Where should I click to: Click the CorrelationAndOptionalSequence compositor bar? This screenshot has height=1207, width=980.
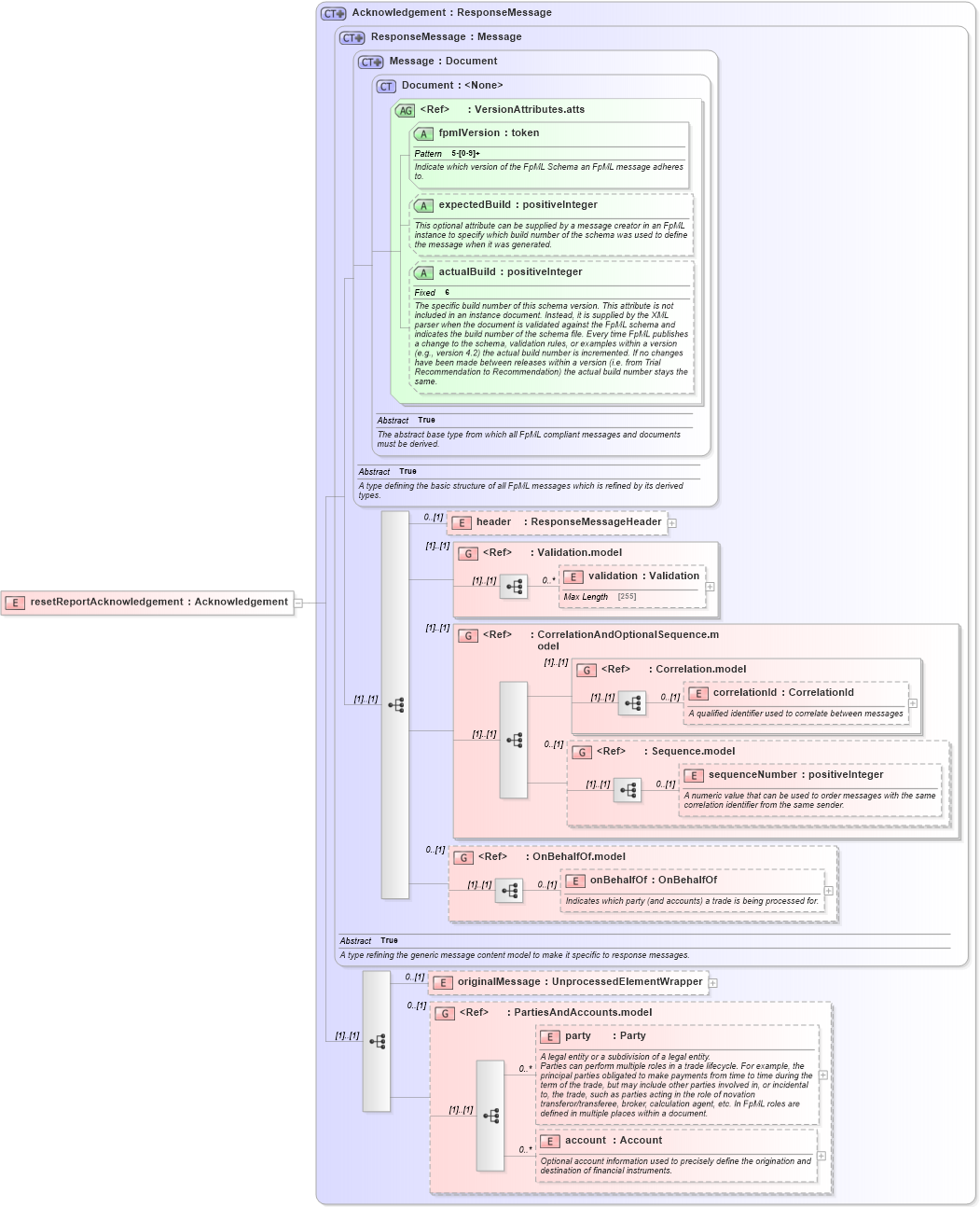(514, 740)
